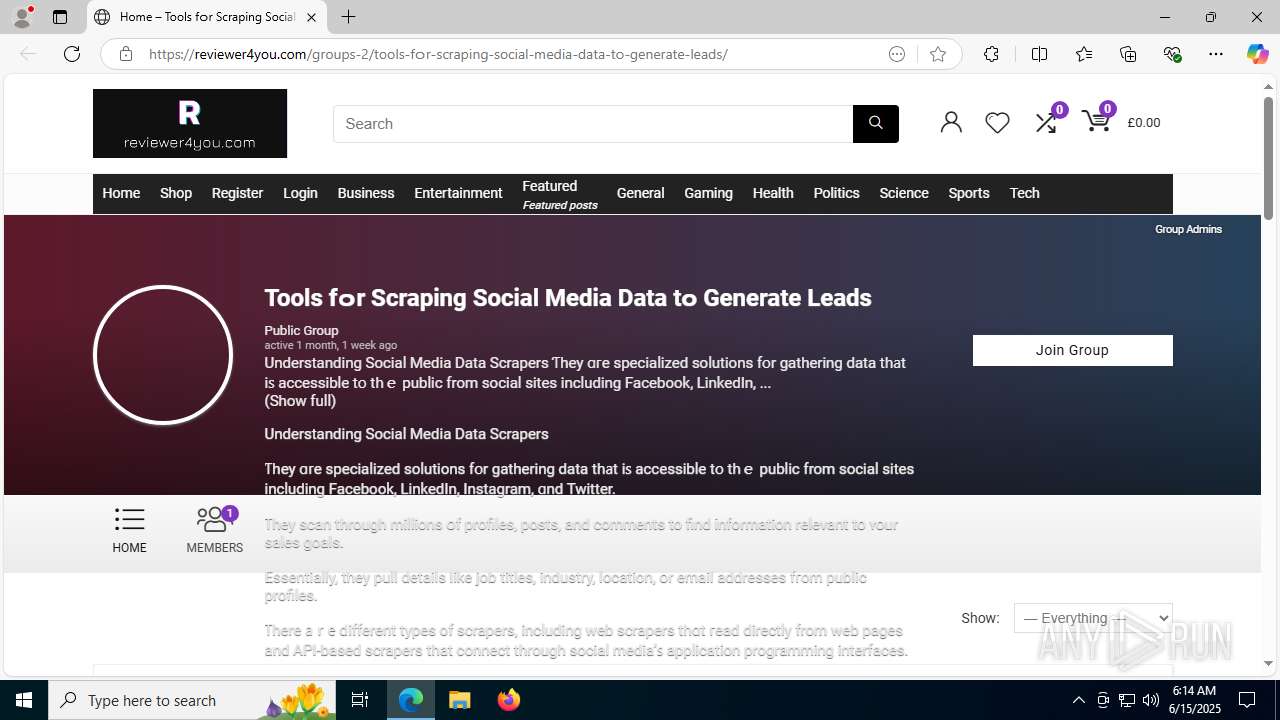Image resolution: width=1280 pixels, height=720 pixels.
Task: Open a new browser tab
Action: coord(348,17)
